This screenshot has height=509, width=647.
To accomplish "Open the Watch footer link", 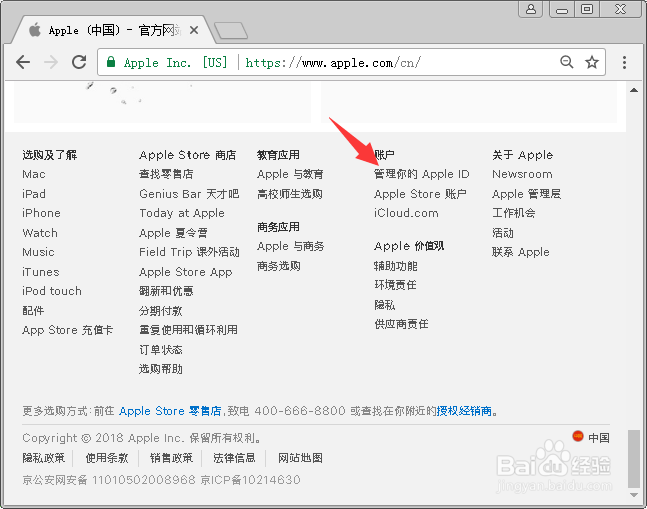I will click(x=40, y=233).
